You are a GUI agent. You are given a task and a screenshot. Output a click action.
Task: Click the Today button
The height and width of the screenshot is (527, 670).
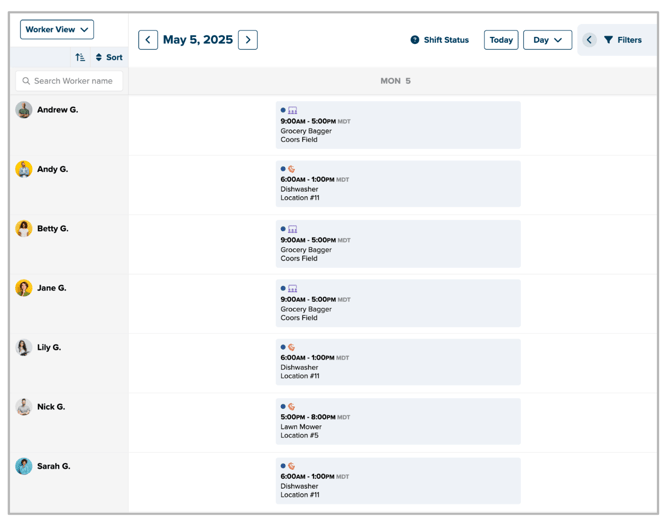501,40
